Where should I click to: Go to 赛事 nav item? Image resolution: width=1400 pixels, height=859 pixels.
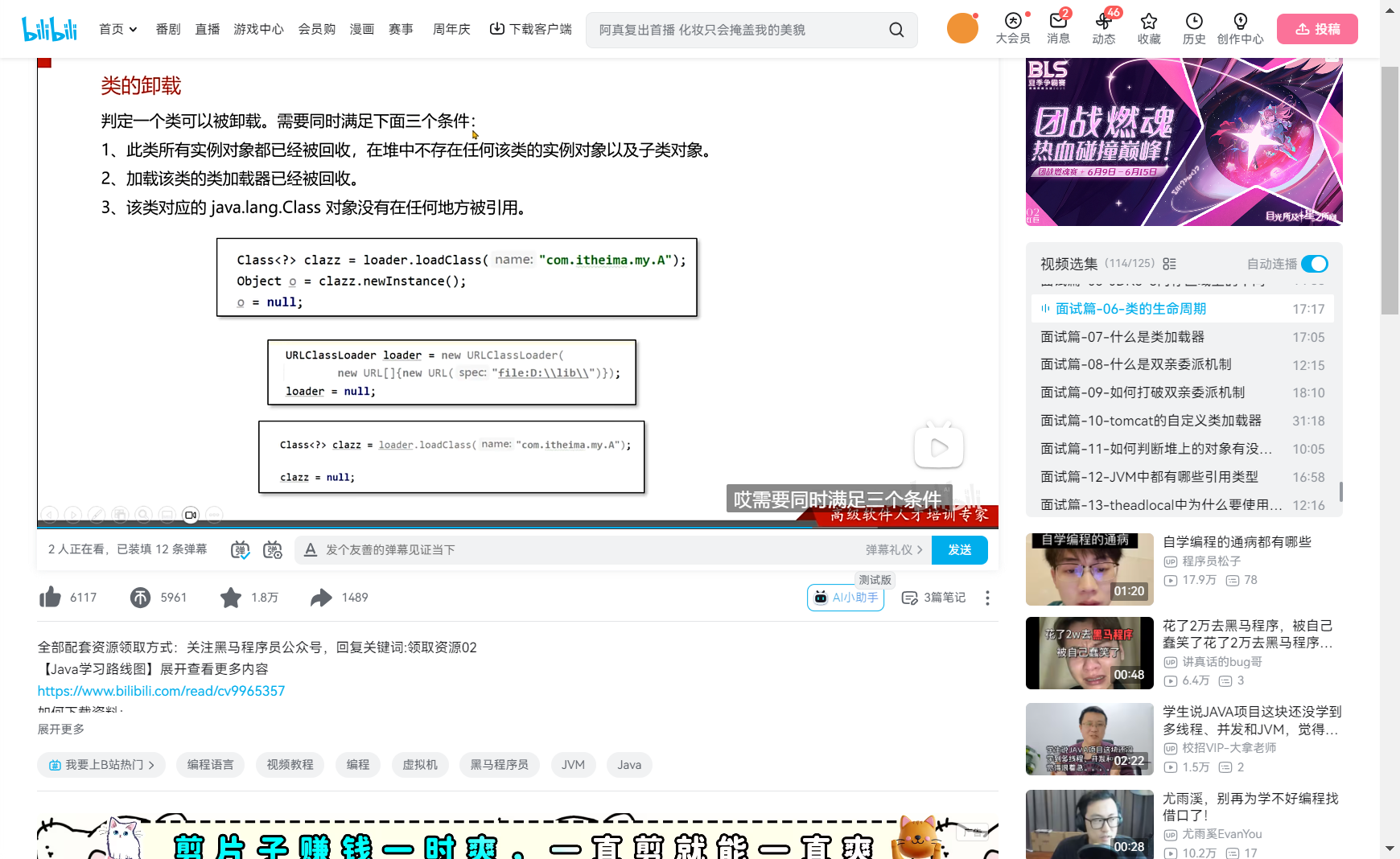(401, 29)
